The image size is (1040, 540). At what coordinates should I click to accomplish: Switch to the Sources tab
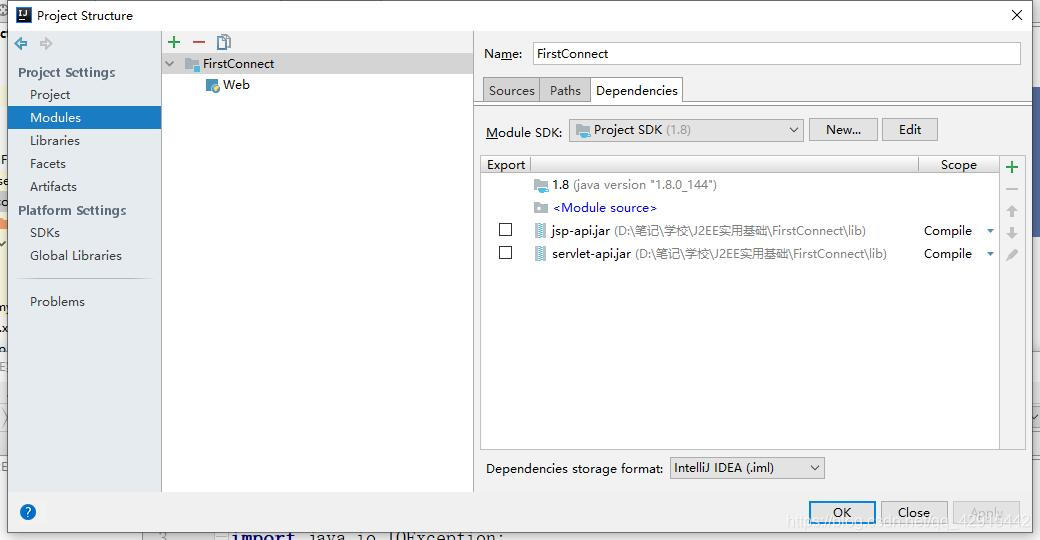[x=511, y=90]
